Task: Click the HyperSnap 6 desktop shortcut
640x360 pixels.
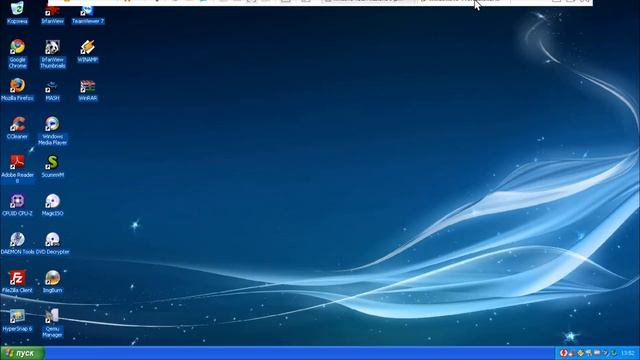Action: (17, 320)
